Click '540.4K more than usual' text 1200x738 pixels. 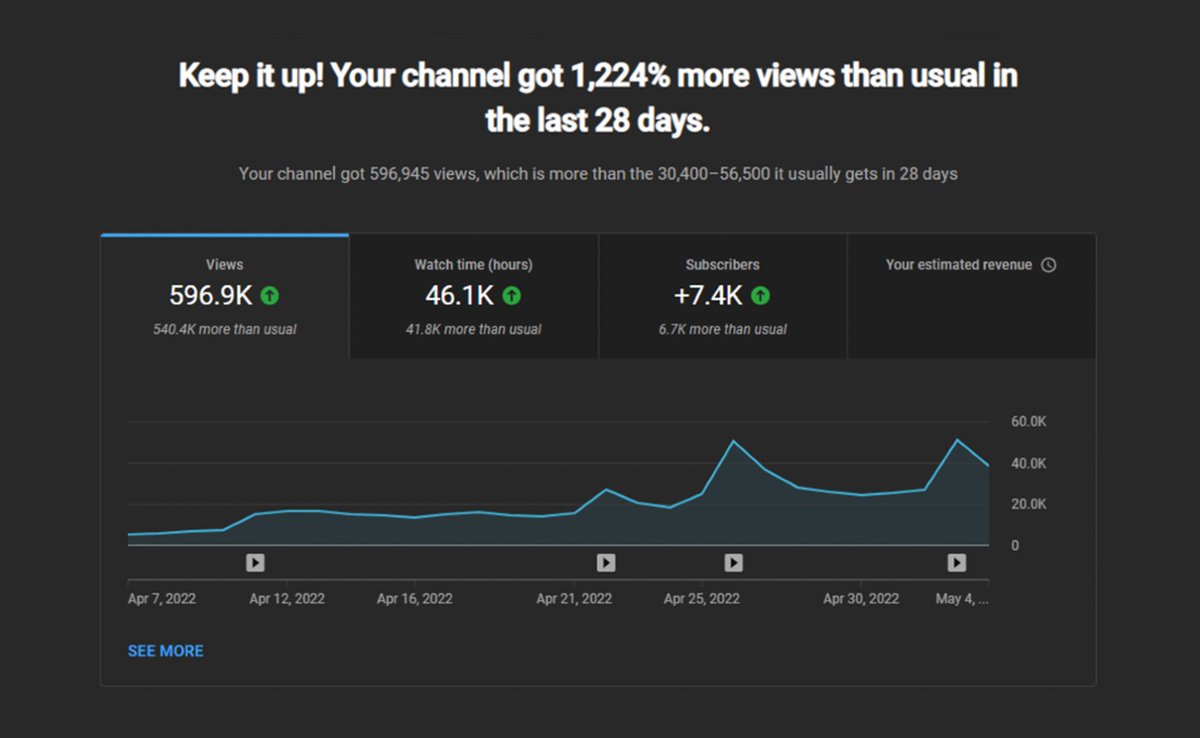pos(224,329)
